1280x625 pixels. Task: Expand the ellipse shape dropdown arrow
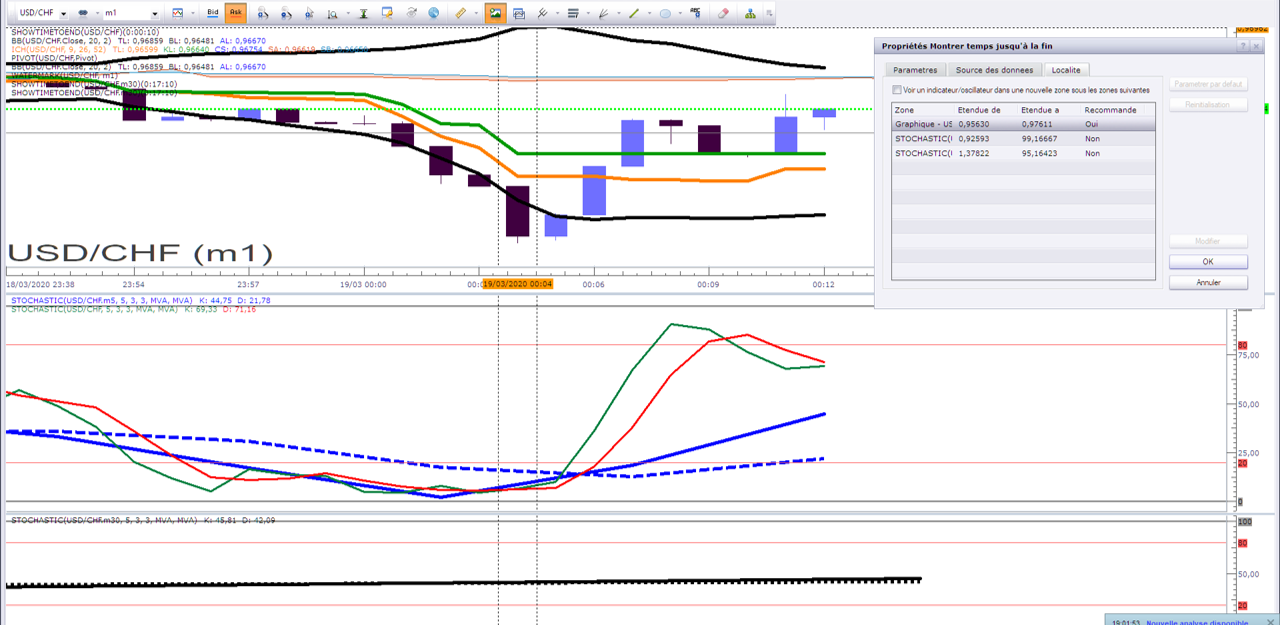coord(680,13)
